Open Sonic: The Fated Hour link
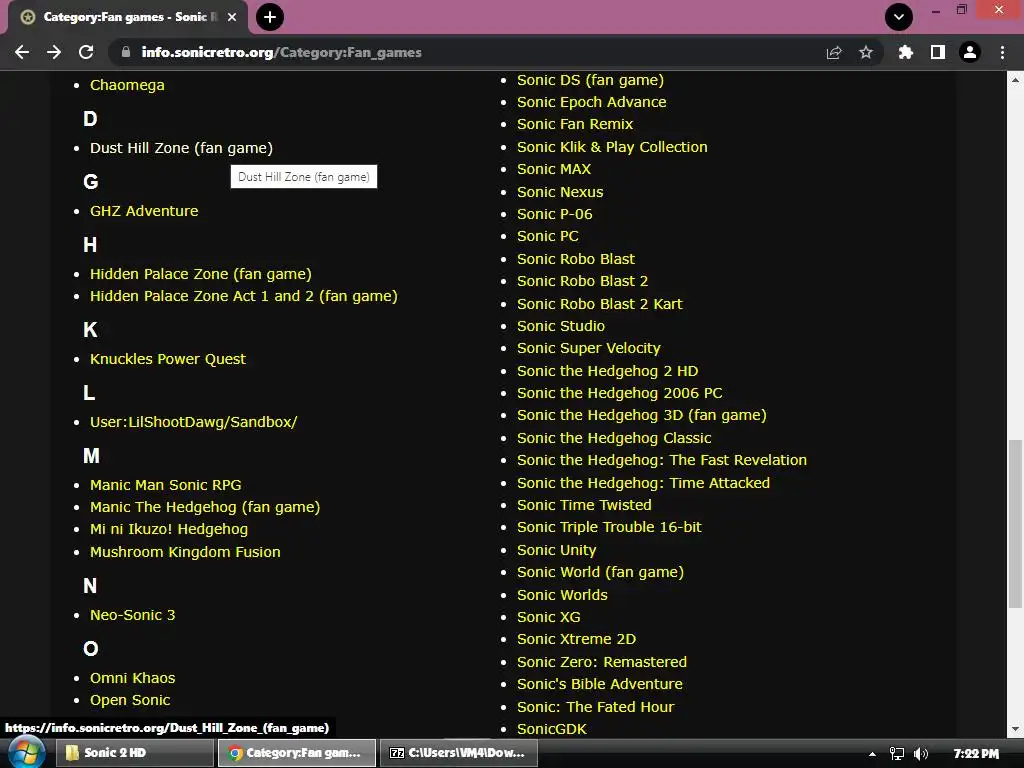 pyautogui.click(x=596, y=707)
